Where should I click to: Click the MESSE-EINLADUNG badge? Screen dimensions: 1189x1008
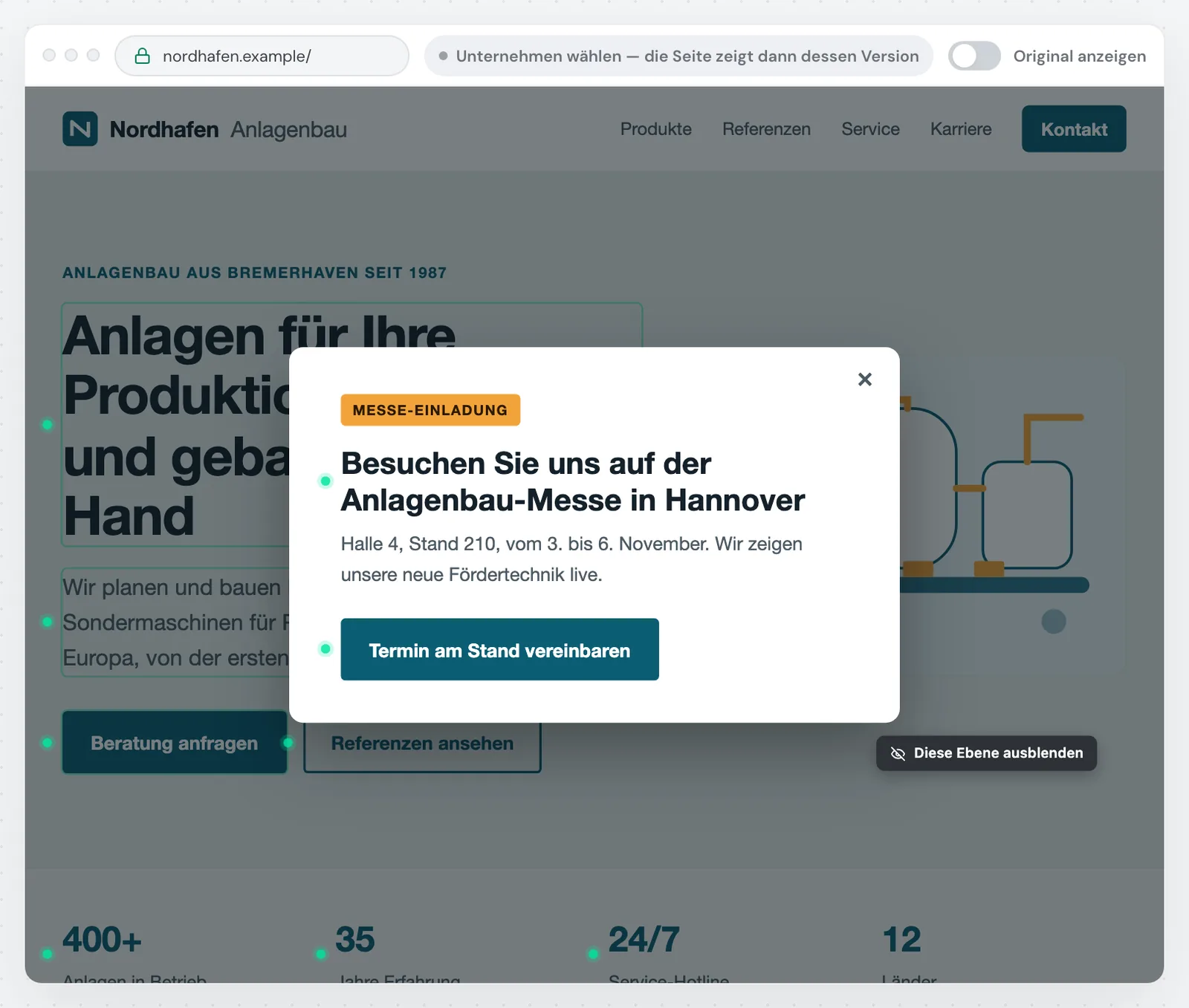pyautogui.click(x=430, y=410)
